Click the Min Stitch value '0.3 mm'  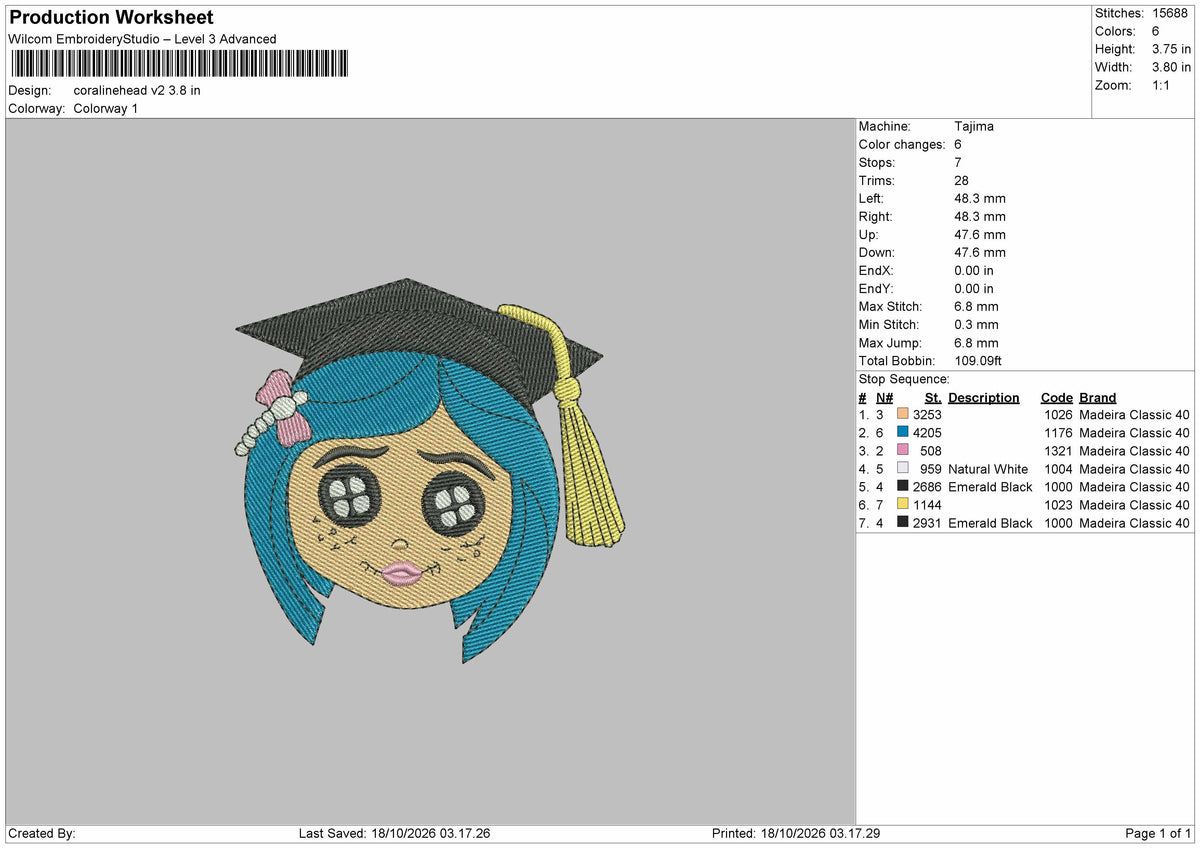(976, 325)
